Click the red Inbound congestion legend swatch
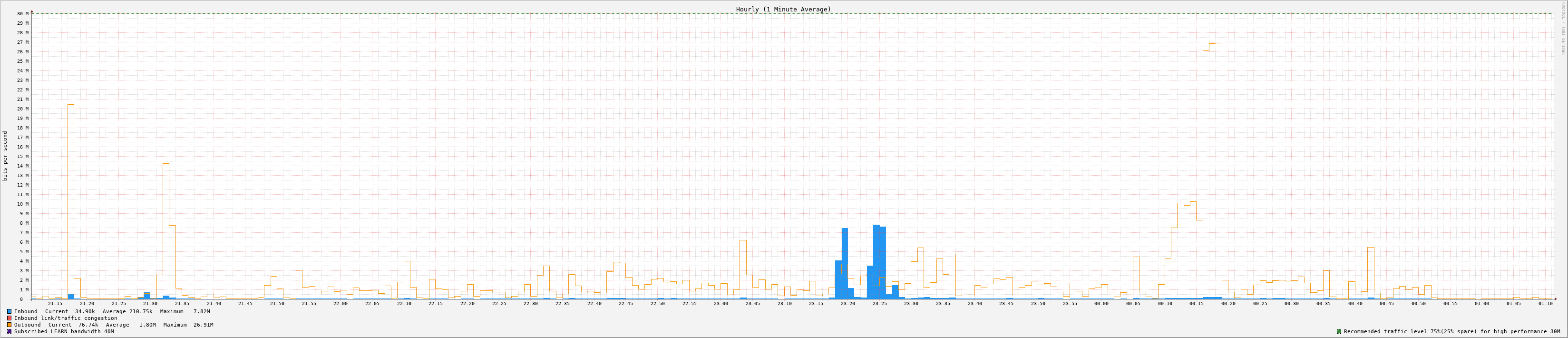Image resolution: width=1568 pixels, height=338 pixels. 9,318
